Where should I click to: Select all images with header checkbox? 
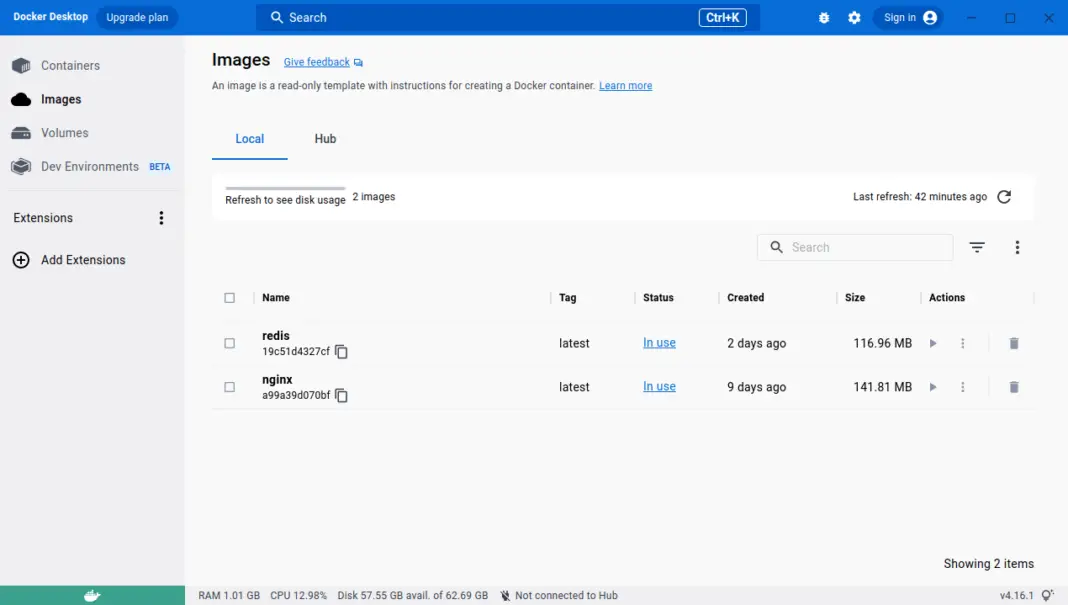coord(230,298)
